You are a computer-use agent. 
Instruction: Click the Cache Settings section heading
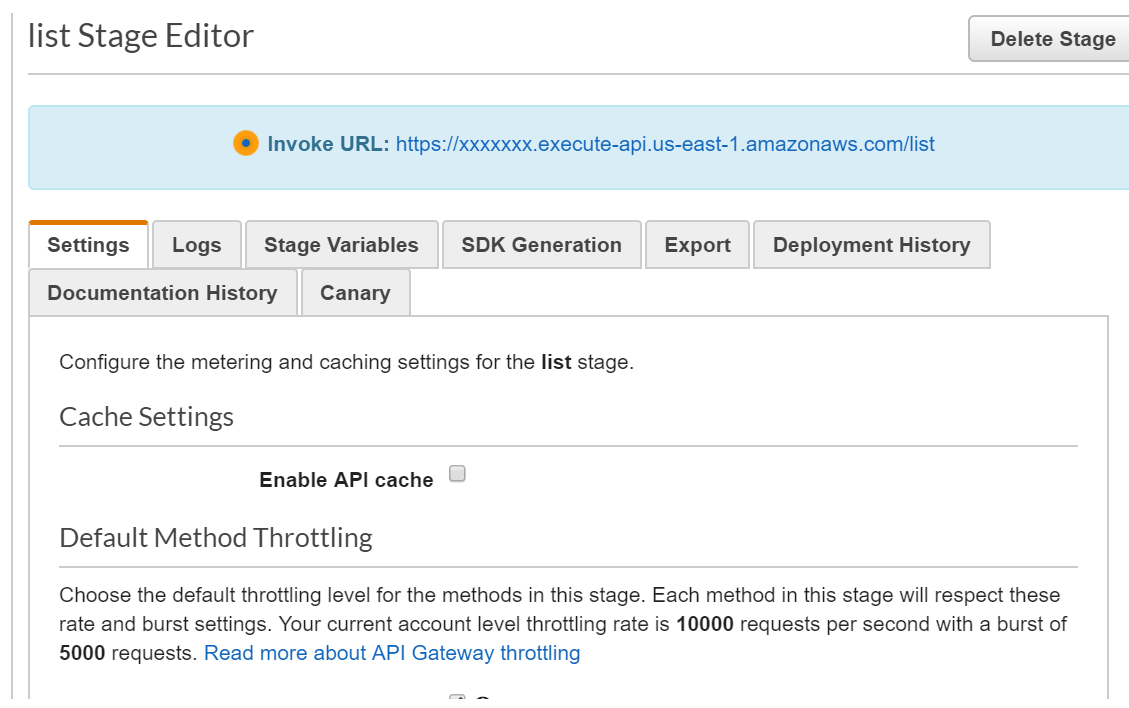point(147,417)
